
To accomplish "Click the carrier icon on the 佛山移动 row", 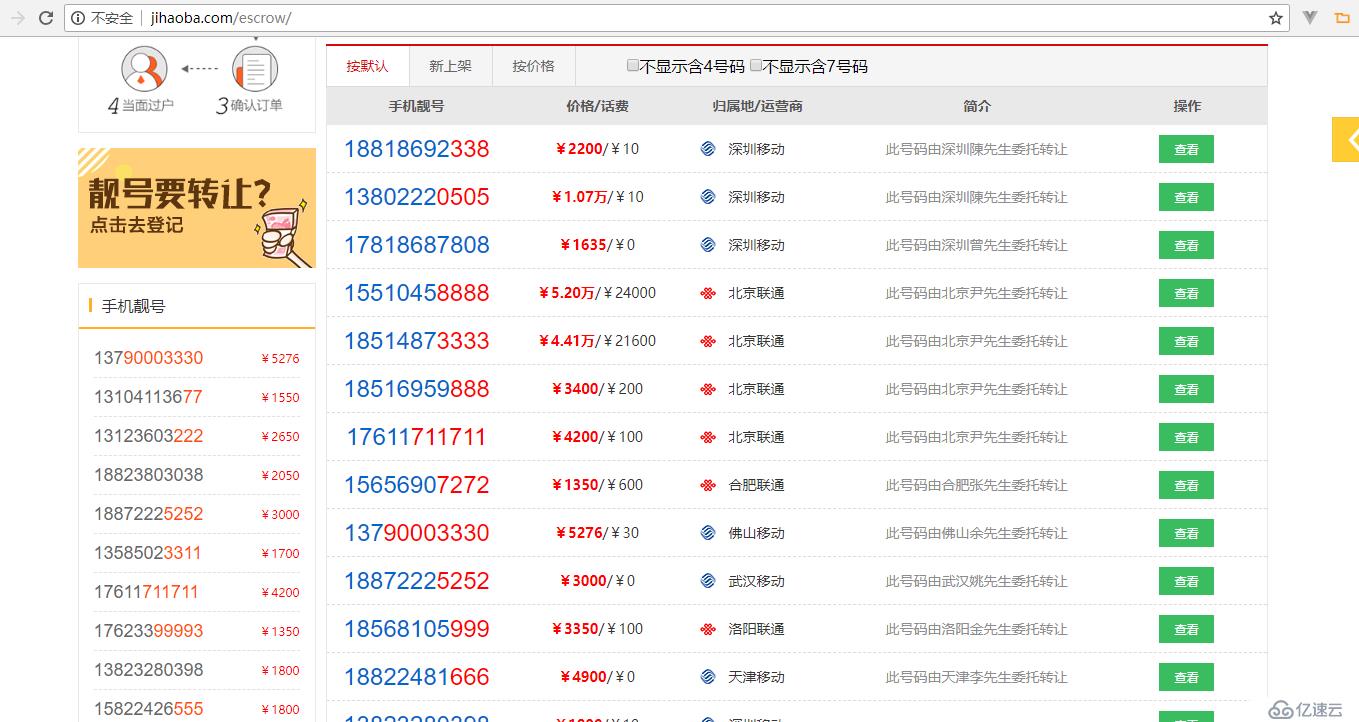I will (708, 533).
